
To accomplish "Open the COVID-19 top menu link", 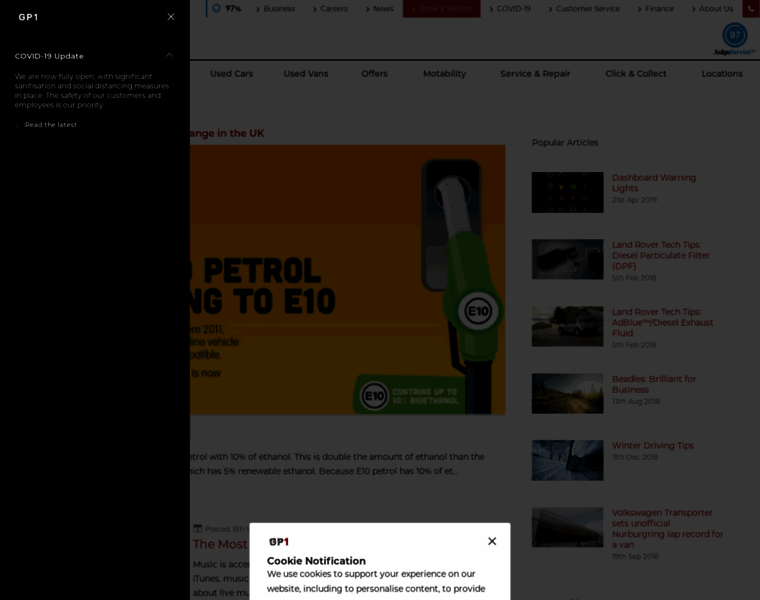I will (x=513, y=9).
